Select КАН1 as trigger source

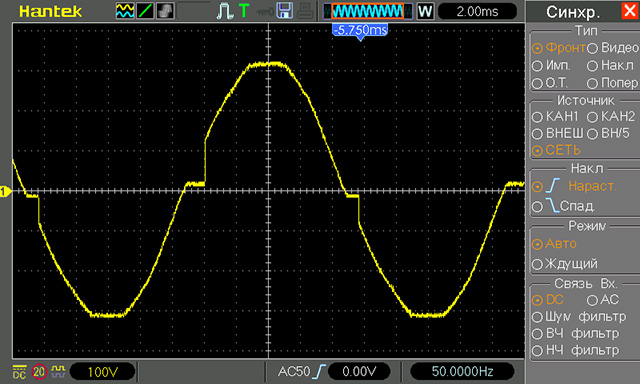tap(555, 117)
